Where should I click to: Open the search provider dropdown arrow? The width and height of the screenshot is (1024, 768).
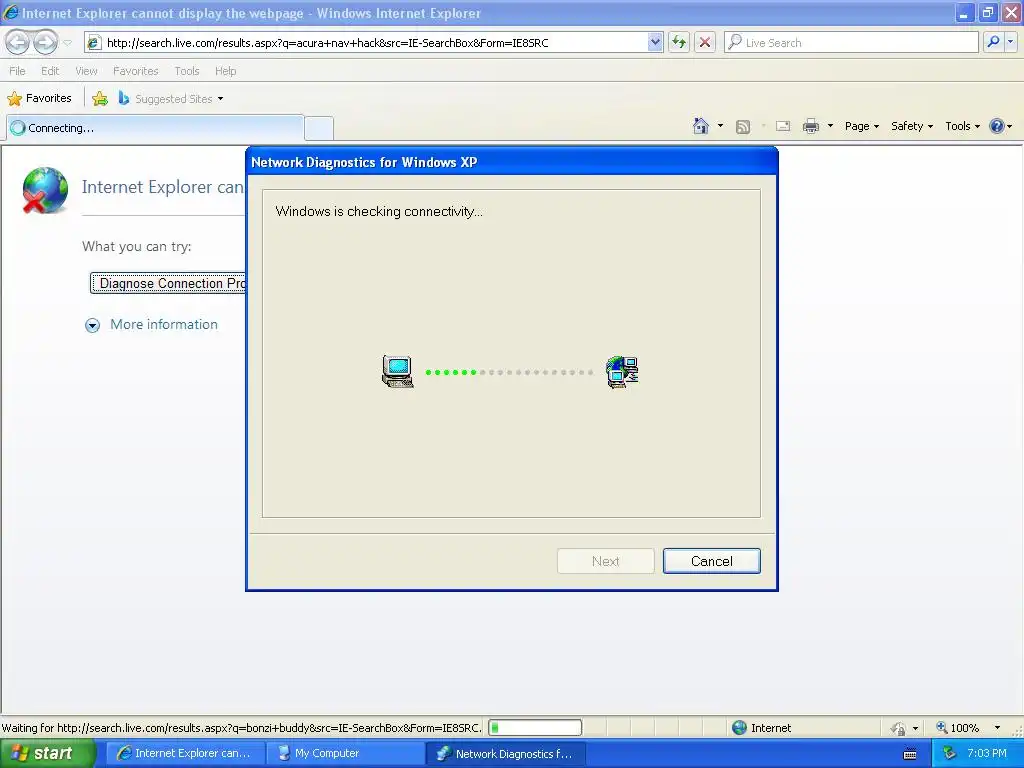(x=1010, y=42)
